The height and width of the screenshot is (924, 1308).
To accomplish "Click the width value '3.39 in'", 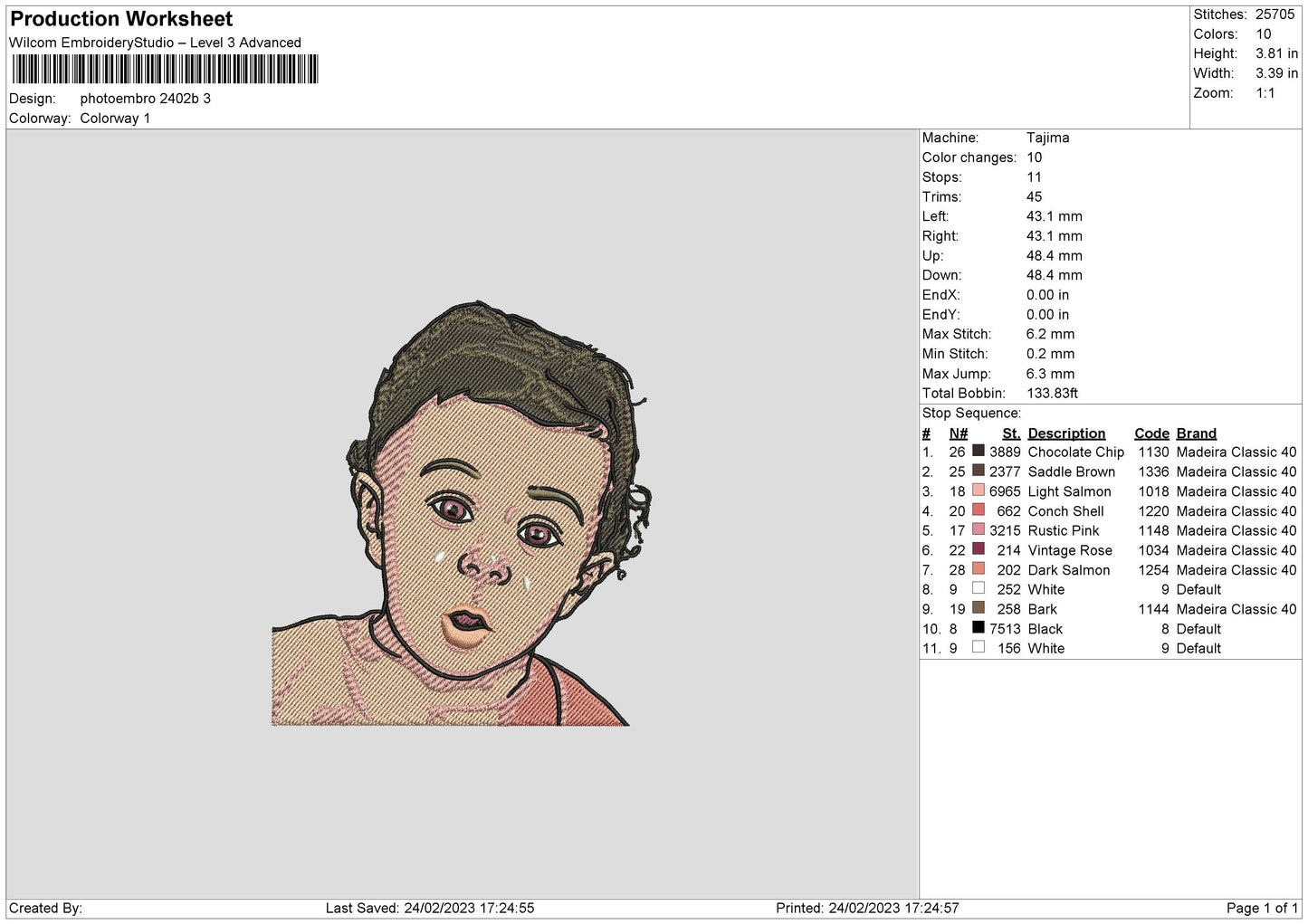I will 1276,73.
